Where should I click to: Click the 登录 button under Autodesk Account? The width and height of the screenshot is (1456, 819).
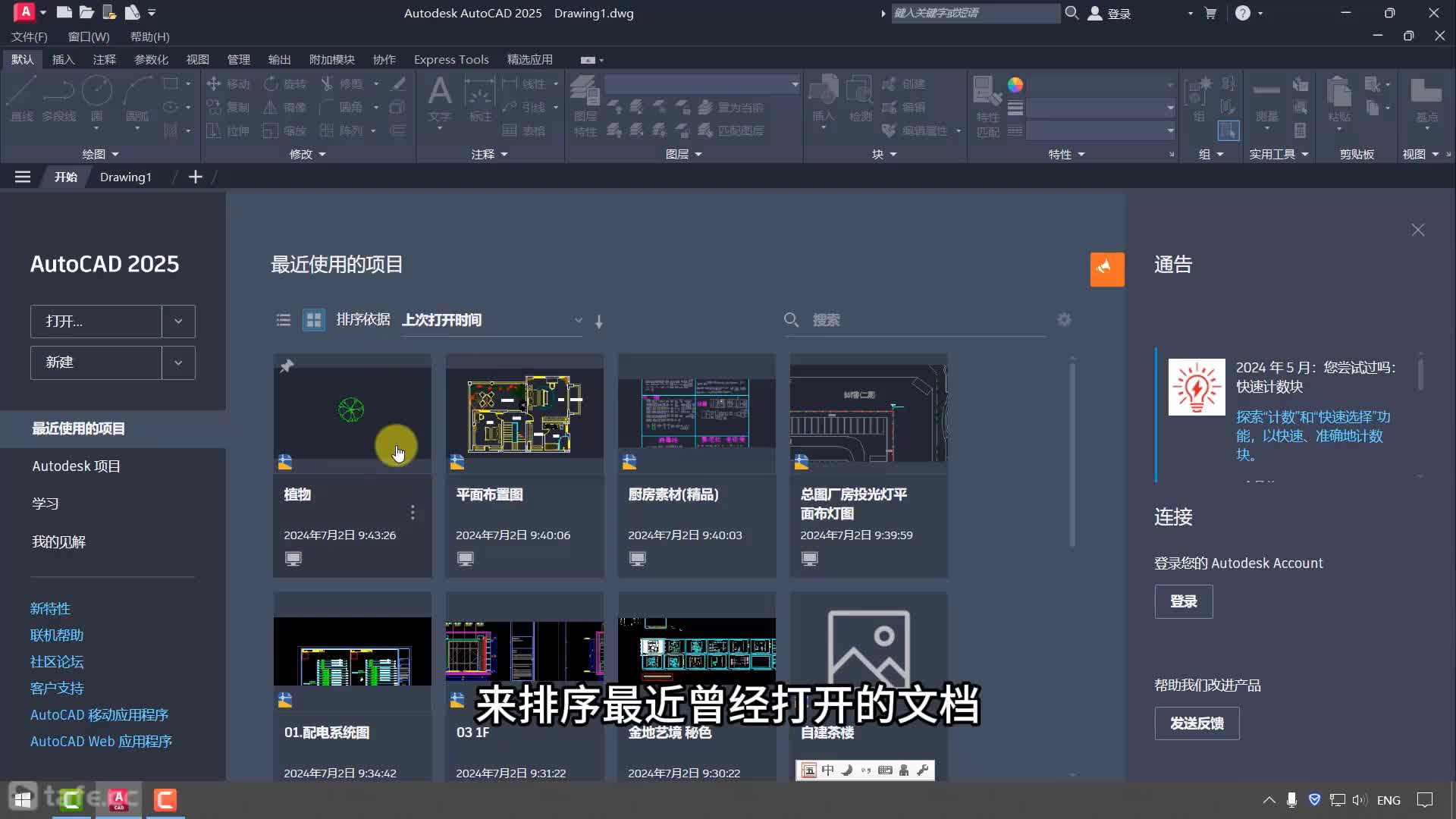pos(1184,601)
